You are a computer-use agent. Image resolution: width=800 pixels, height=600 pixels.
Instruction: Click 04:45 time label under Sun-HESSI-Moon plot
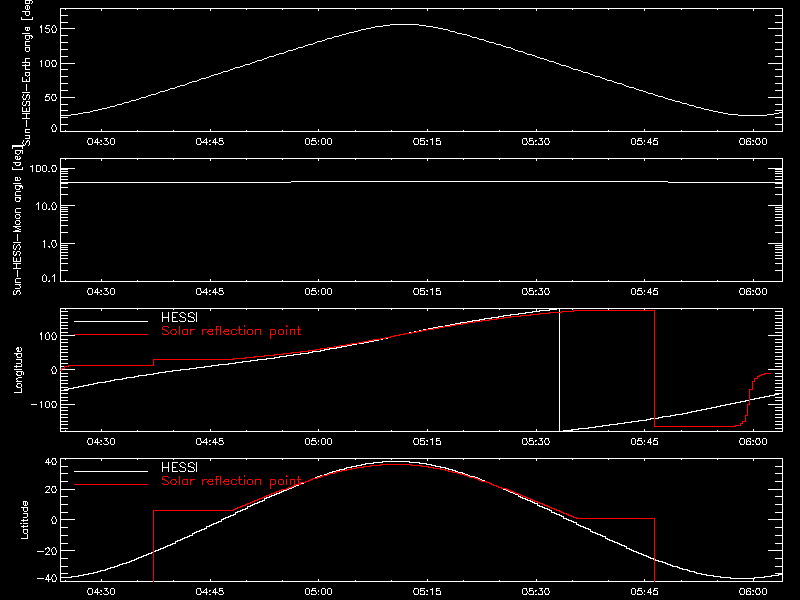pyautogui.click(x=210, y=292)
